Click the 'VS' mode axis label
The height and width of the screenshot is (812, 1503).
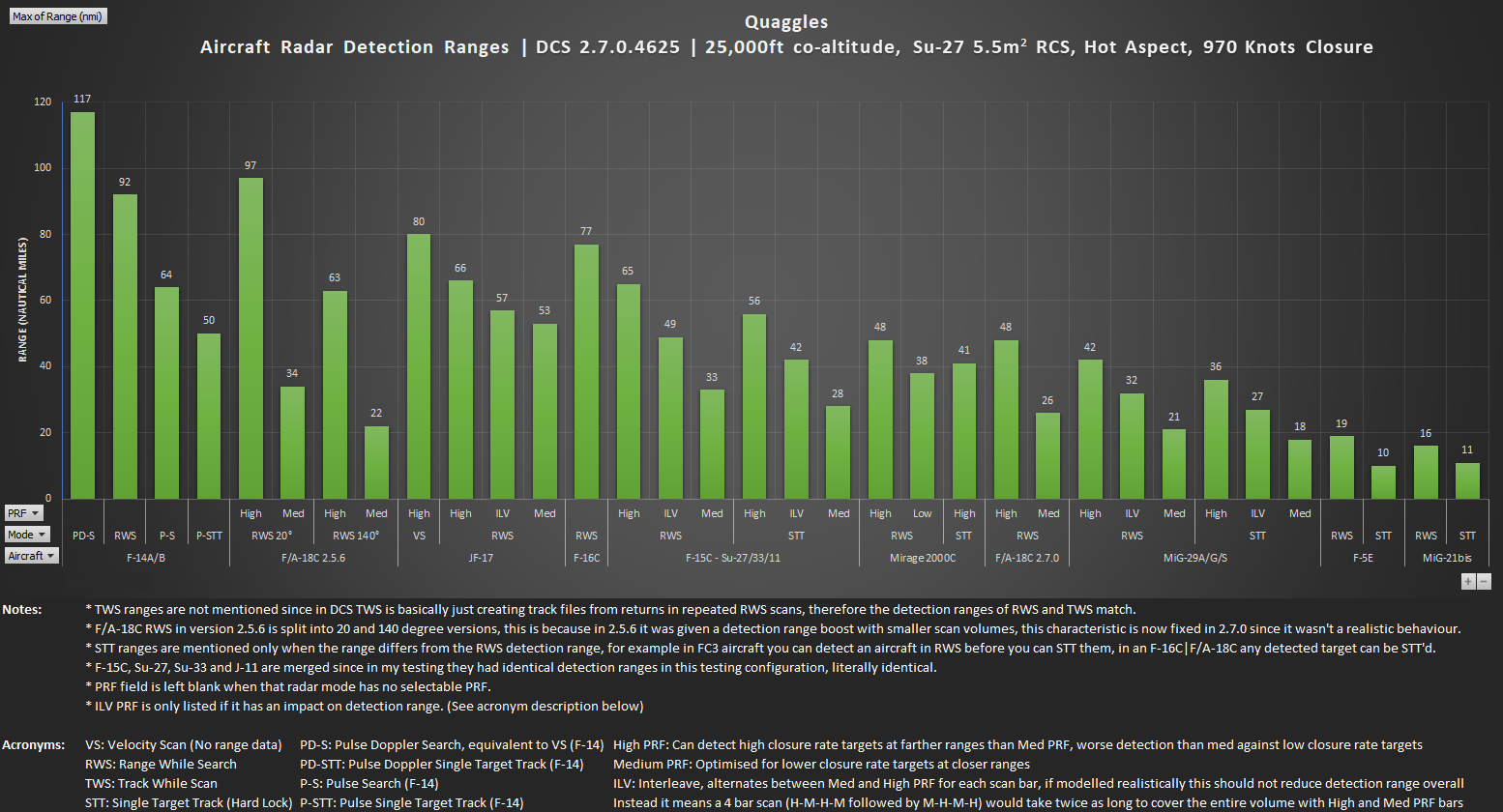pyautogui.click(x=419, y=536)
